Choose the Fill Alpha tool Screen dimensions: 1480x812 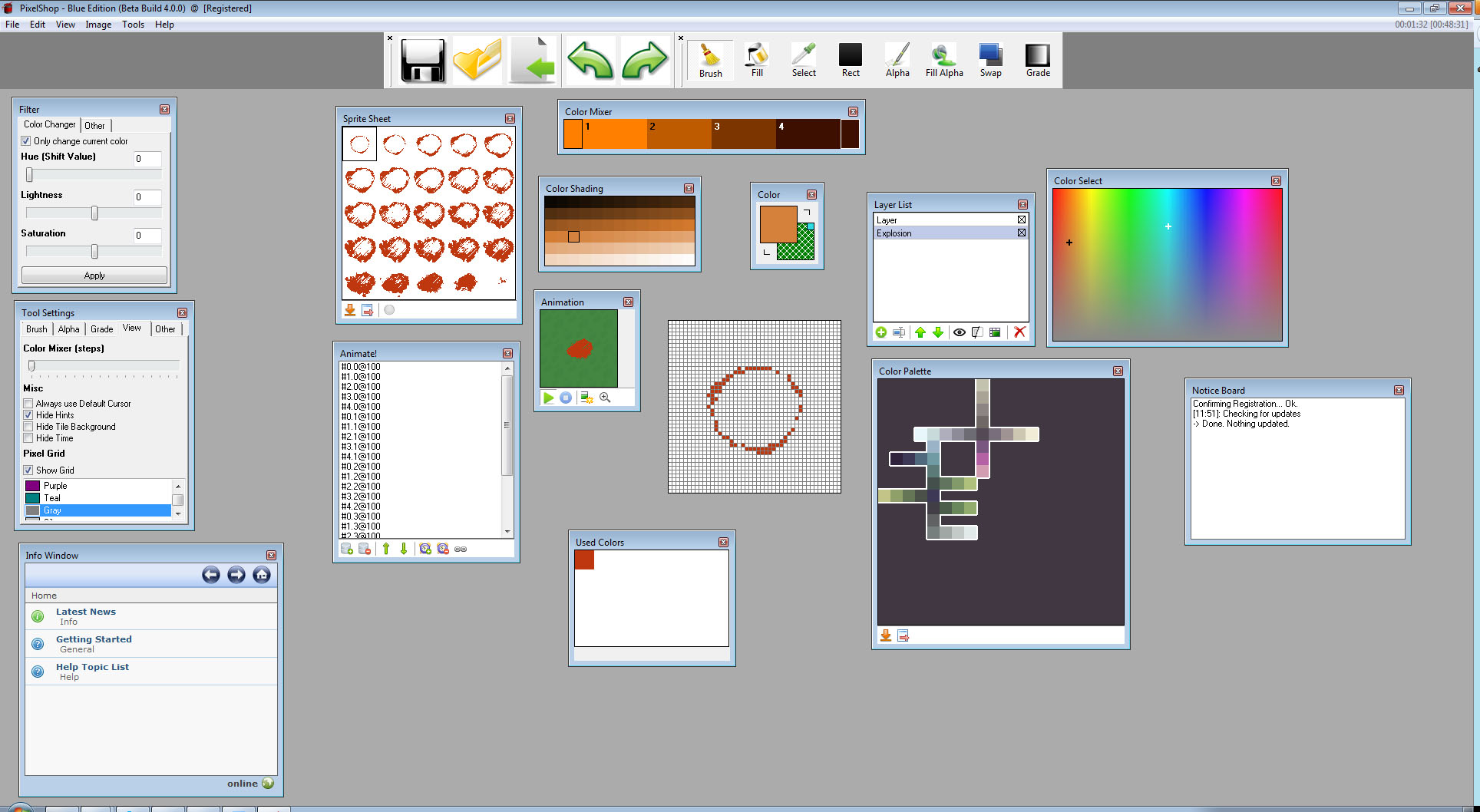click(x=943, y=60)
